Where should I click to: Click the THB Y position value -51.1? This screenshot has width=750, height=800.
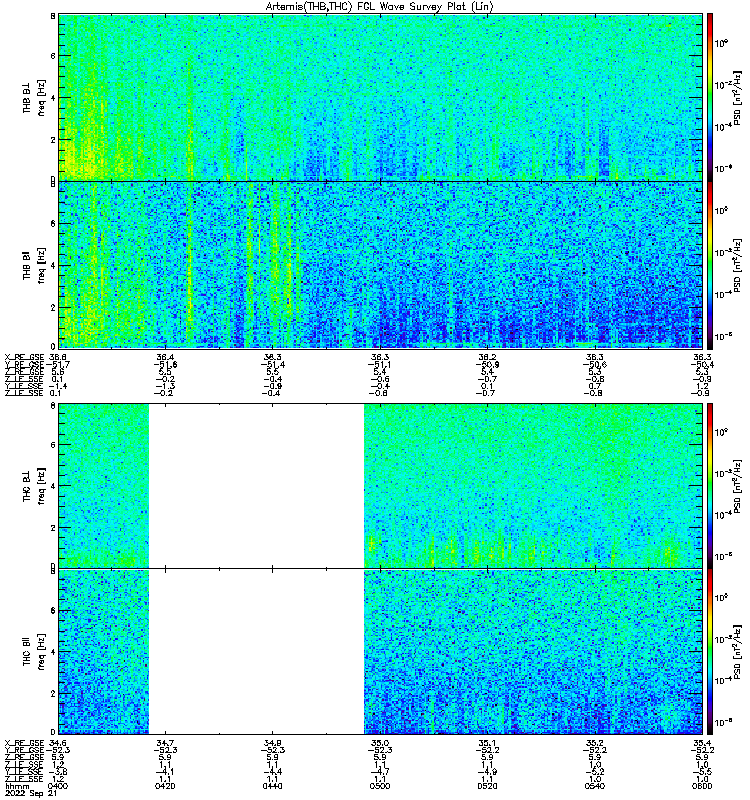380,364
